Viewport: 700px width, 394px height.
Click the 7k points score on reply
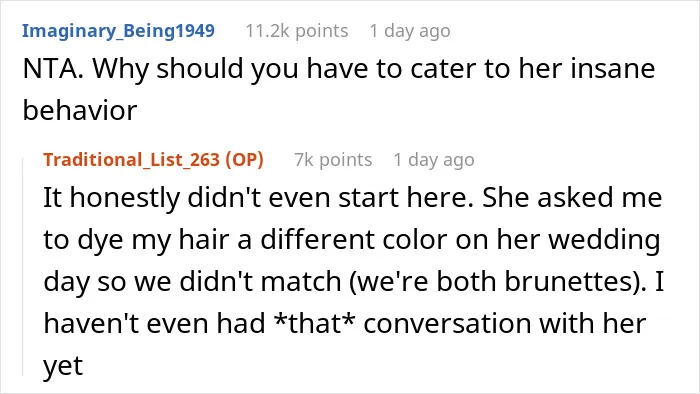coord(333,159)
